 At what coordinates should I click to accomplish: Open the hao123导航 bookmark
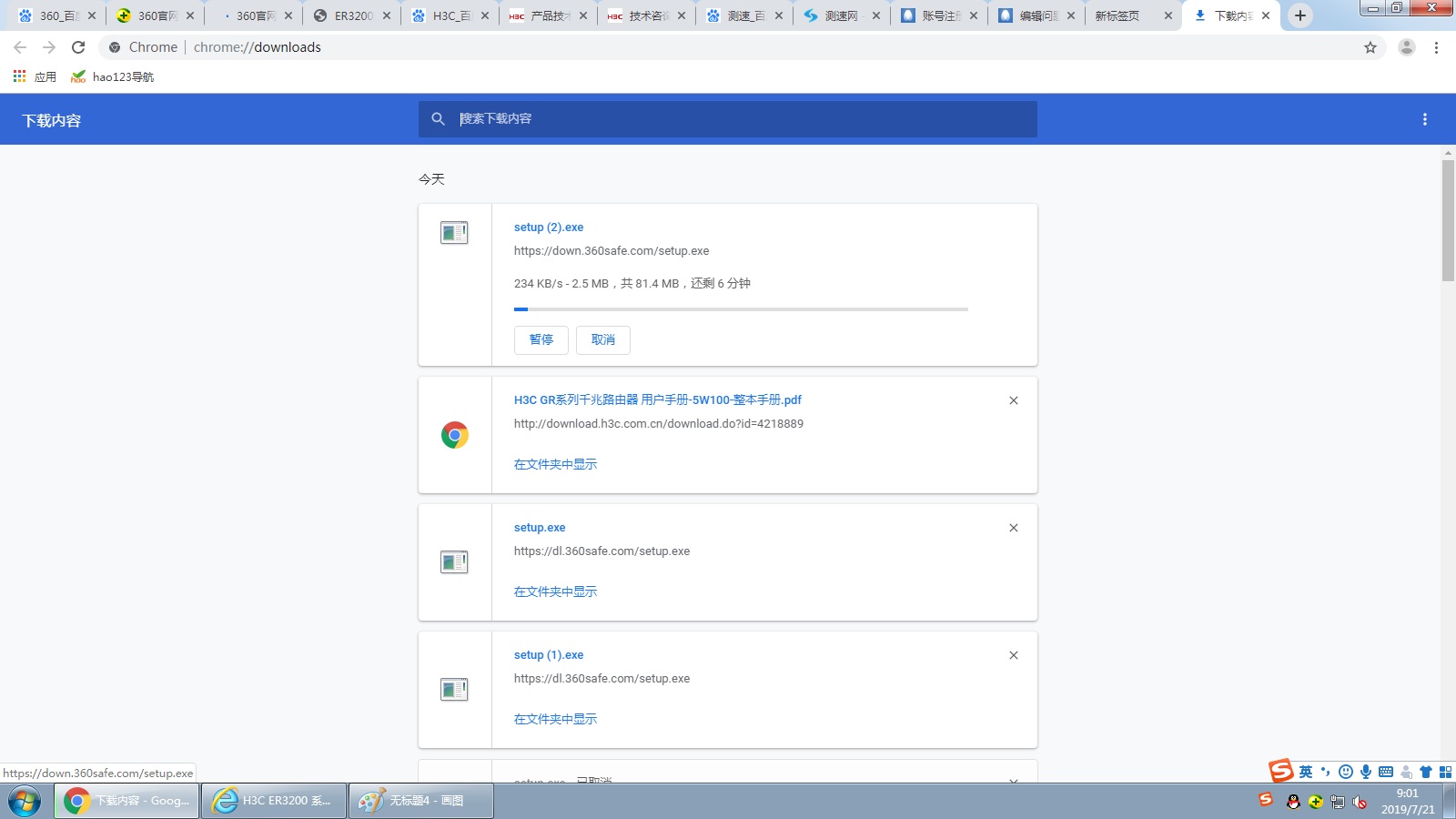113,76
